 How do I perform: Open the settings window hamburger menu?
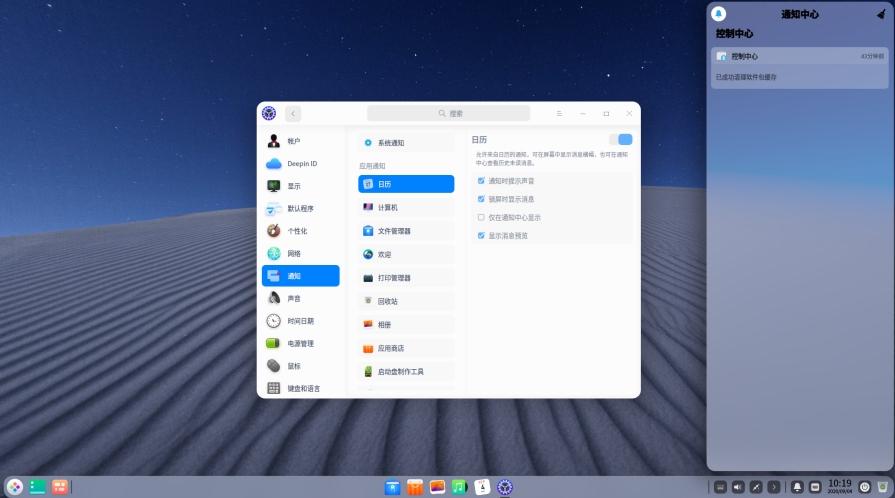(559, 114)
